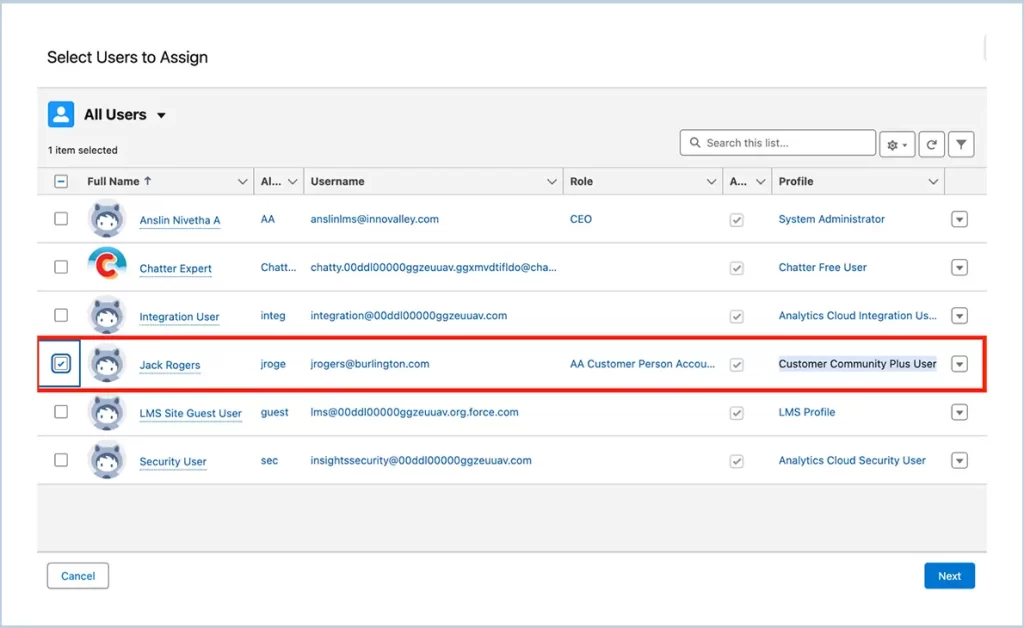The image size is (1024, 628).
Task: Show row actions for Jack Rogers
Action: [959, 364]
